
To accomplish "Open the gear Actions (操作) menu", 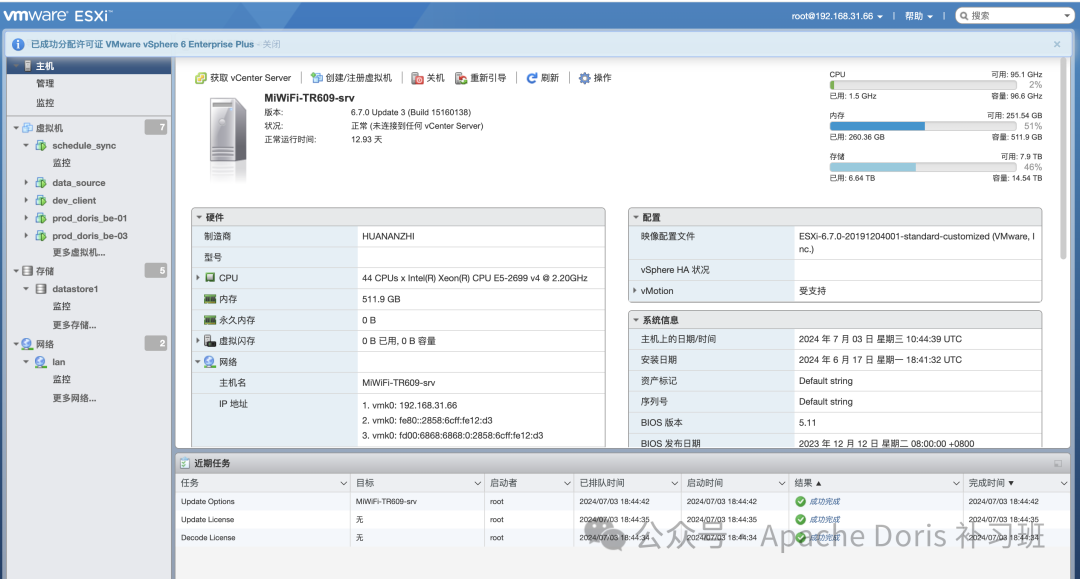I will coord(596,78).
